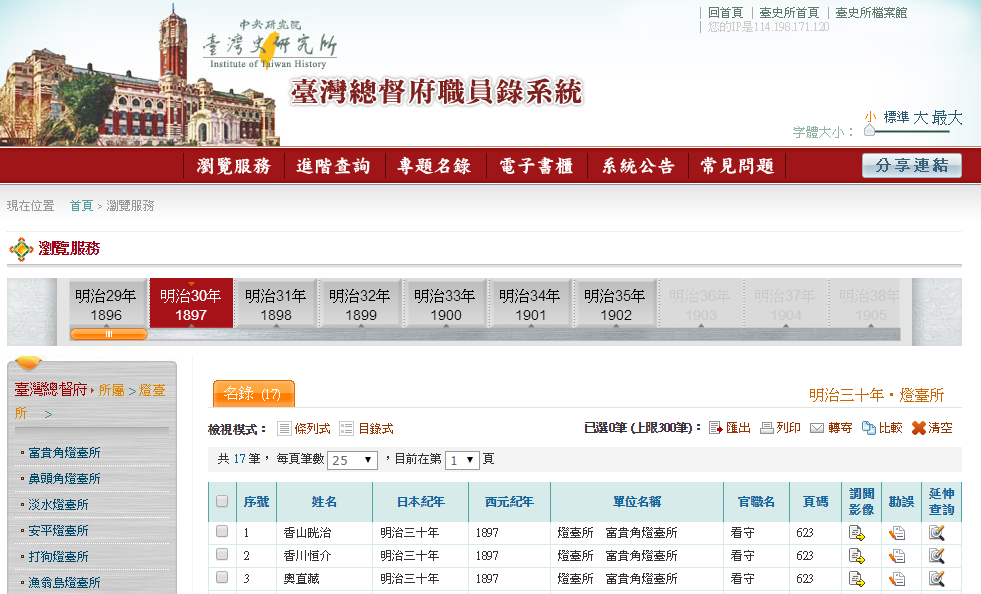Open the 臺史所首頁 link
This screenshot has height=594, width=981.
(789, 13)
